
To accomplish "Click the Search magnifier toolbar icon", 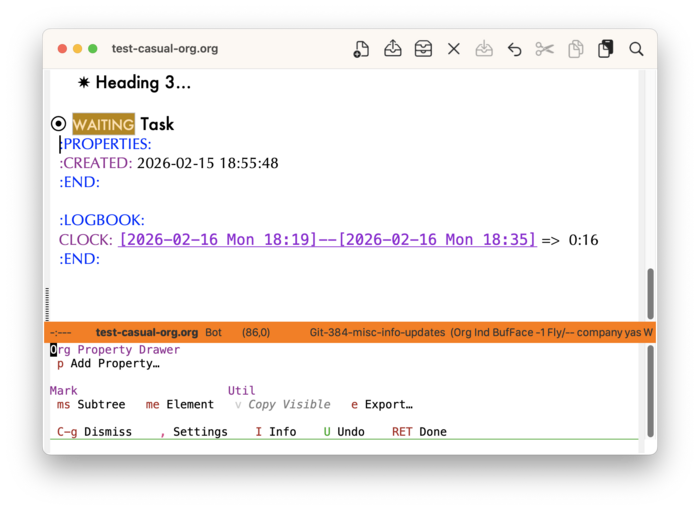I will click(636, 49).
